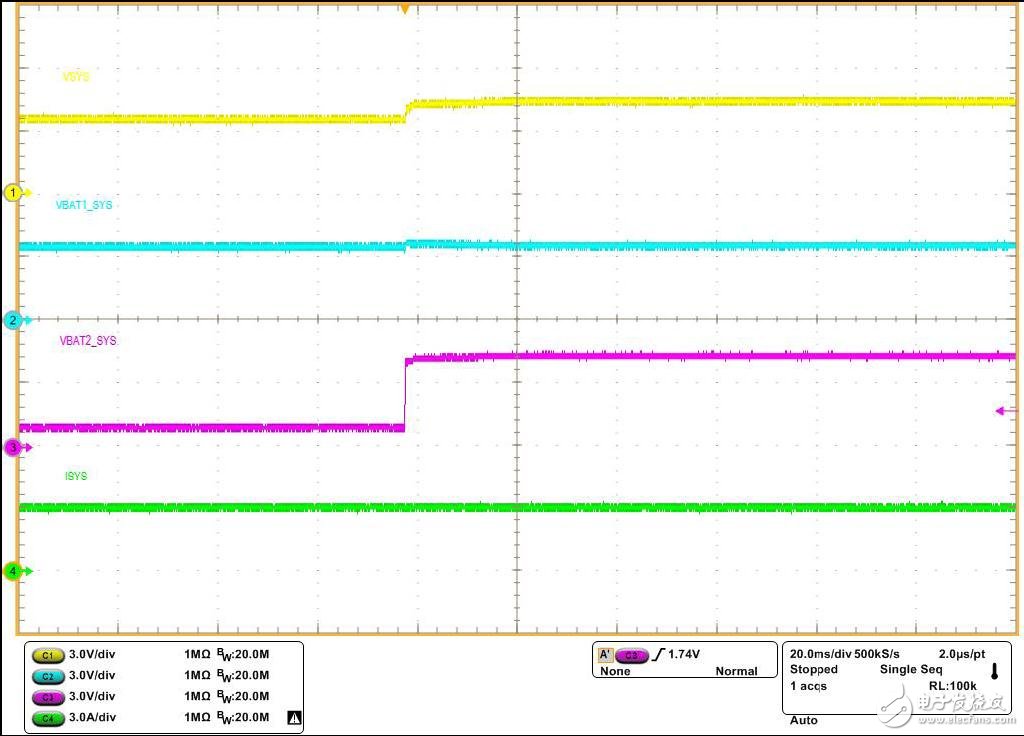Select the orange trigger position marker at top
1024x736 pixels.
click(x=404, y=8)
